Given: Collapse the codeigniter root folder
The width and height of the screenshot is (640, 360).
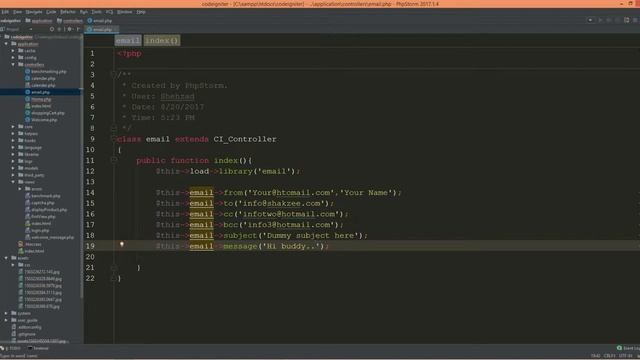Looking at the screenshot, I should pos(2,37).
